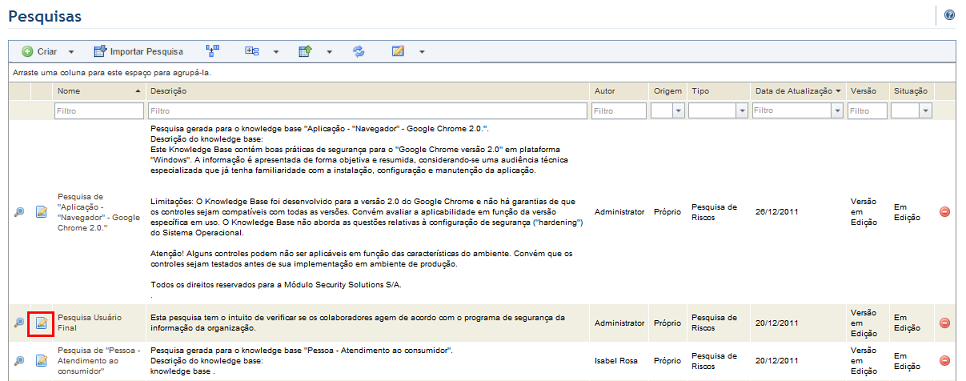Click the 'Próprio' cell in Chrome row
This screenshot has width=966, height=381.
tap(667, 211)
